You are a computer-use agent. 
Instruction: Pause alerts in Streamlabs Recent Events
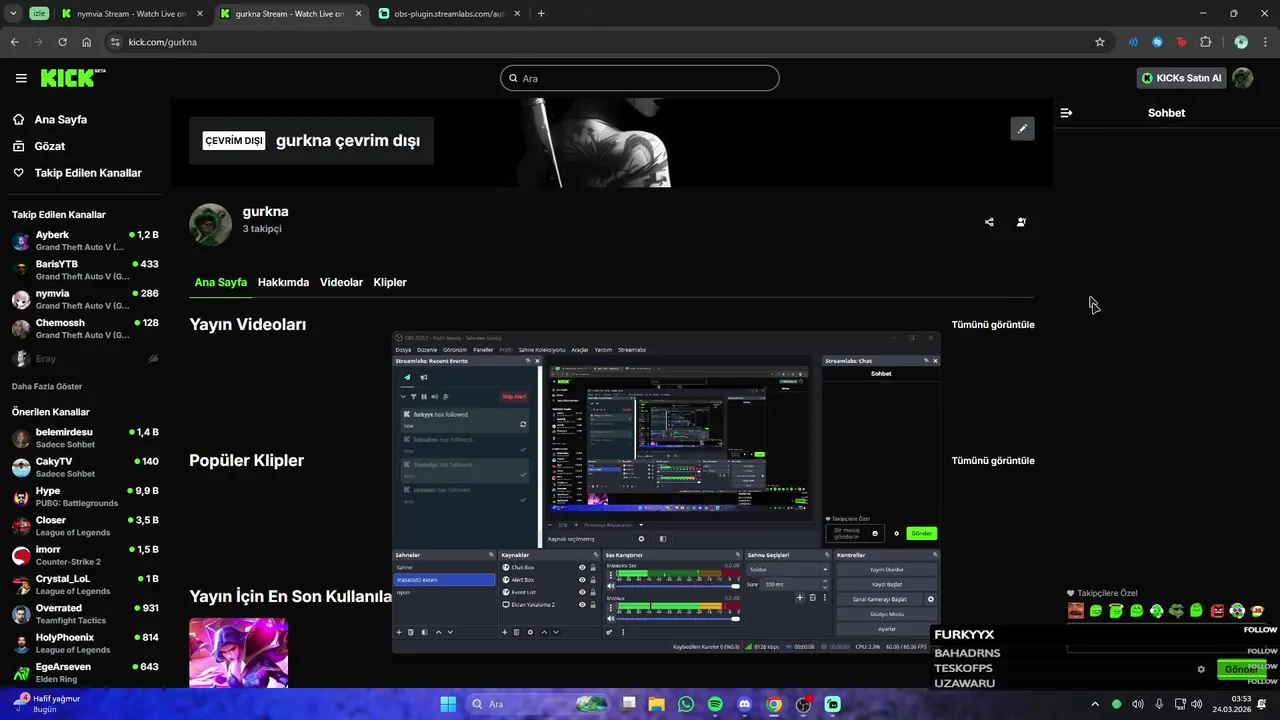point(424,397)
